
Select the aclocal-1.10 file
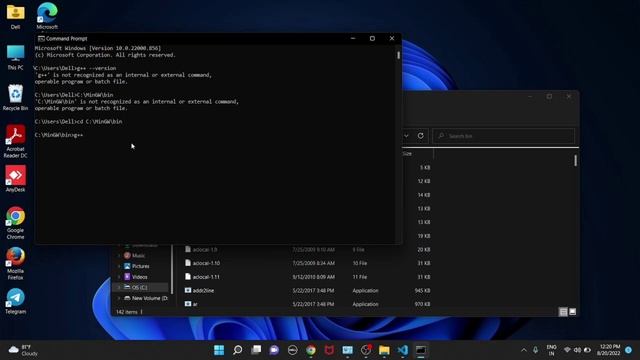coord(206,263)
